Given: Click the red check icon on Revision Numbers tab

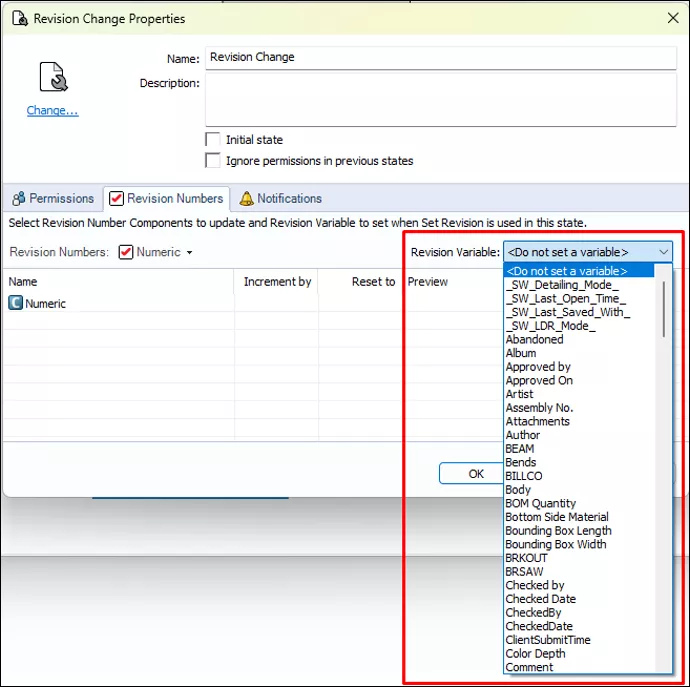Looking at the screenshot, I should pyautogui.click(x=117, y=198).
